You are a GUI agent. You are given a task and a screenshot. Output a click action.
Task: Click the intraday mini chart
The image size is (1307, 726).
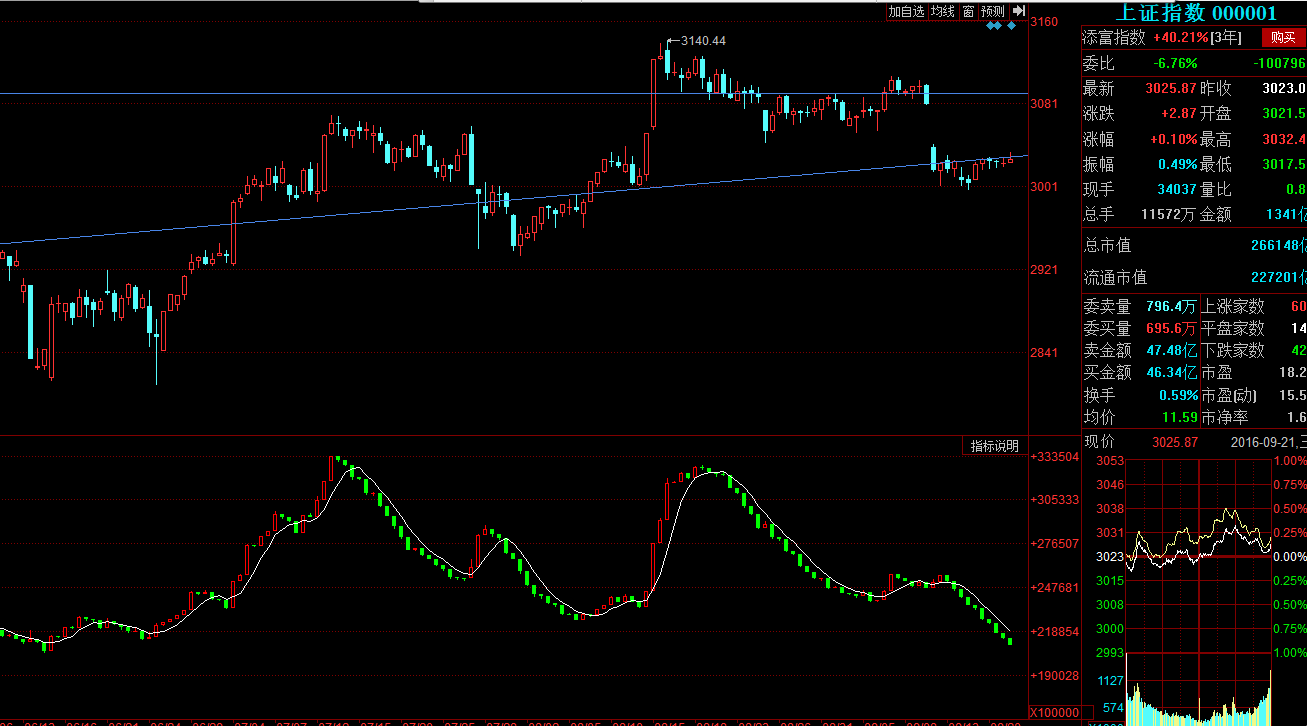pyautogui.click(x=1198, y=556)
